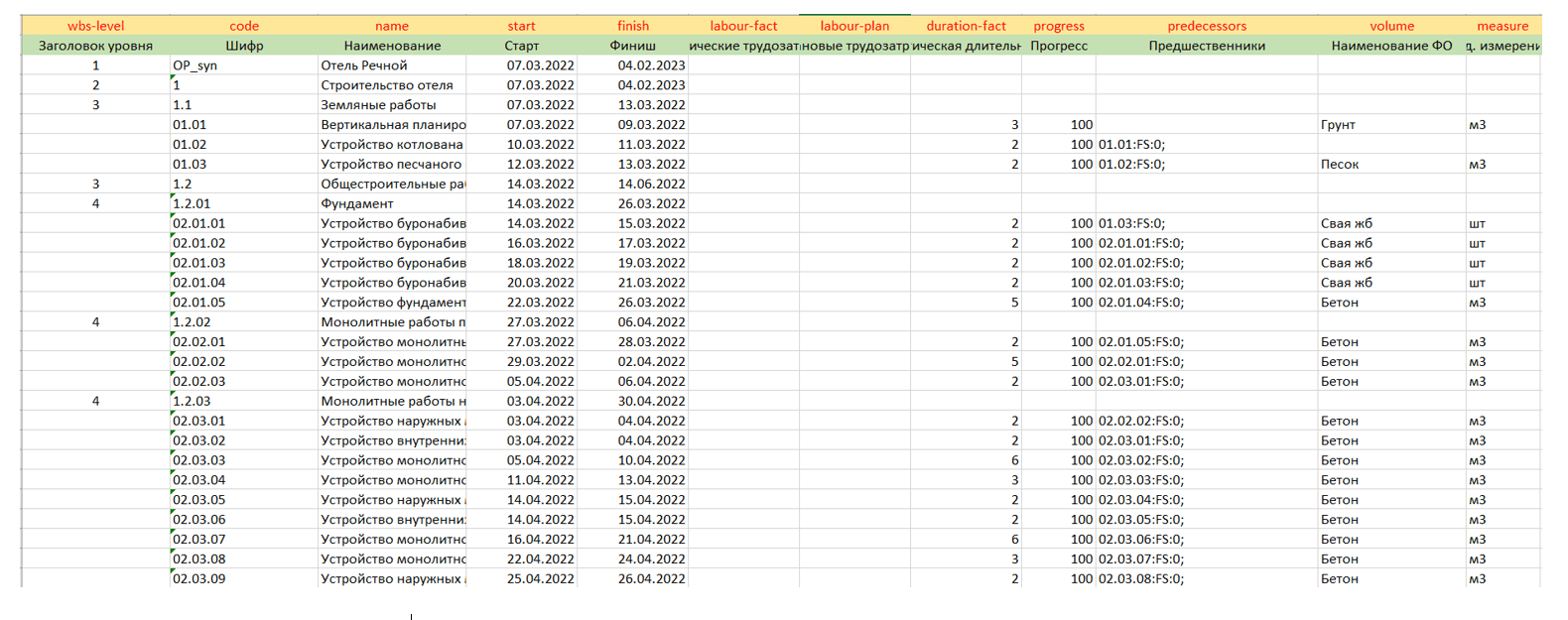This screenshot has width=1568, height=620.
Task: Select the "labour-plan" header cell
Action: point(854,26)
